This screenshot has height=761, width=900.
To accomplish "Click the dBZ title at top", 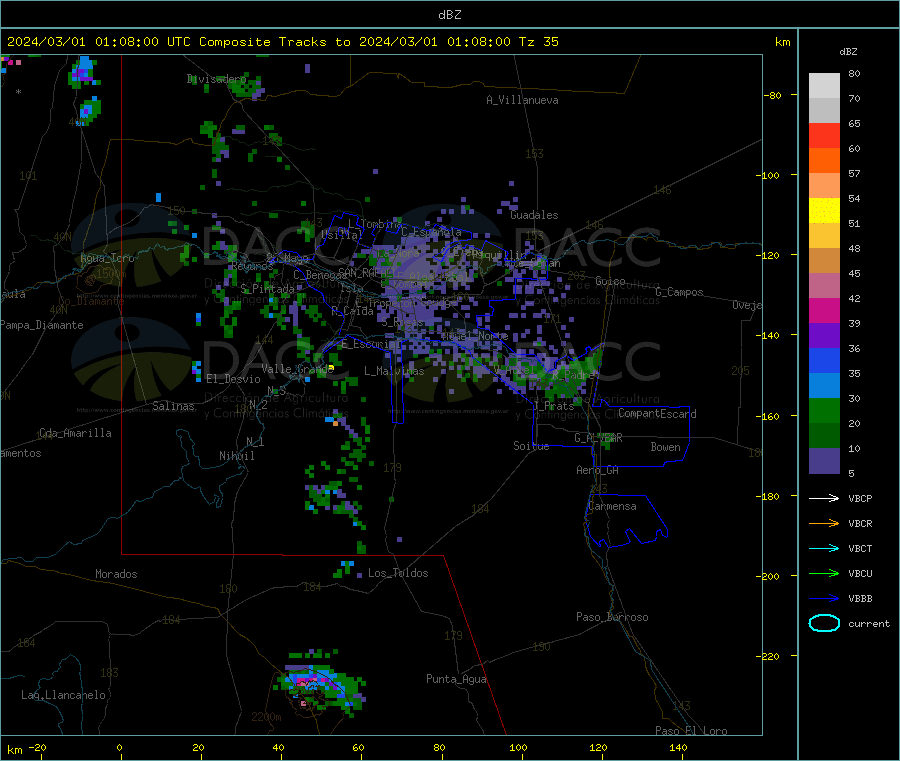I will point(449,15).
